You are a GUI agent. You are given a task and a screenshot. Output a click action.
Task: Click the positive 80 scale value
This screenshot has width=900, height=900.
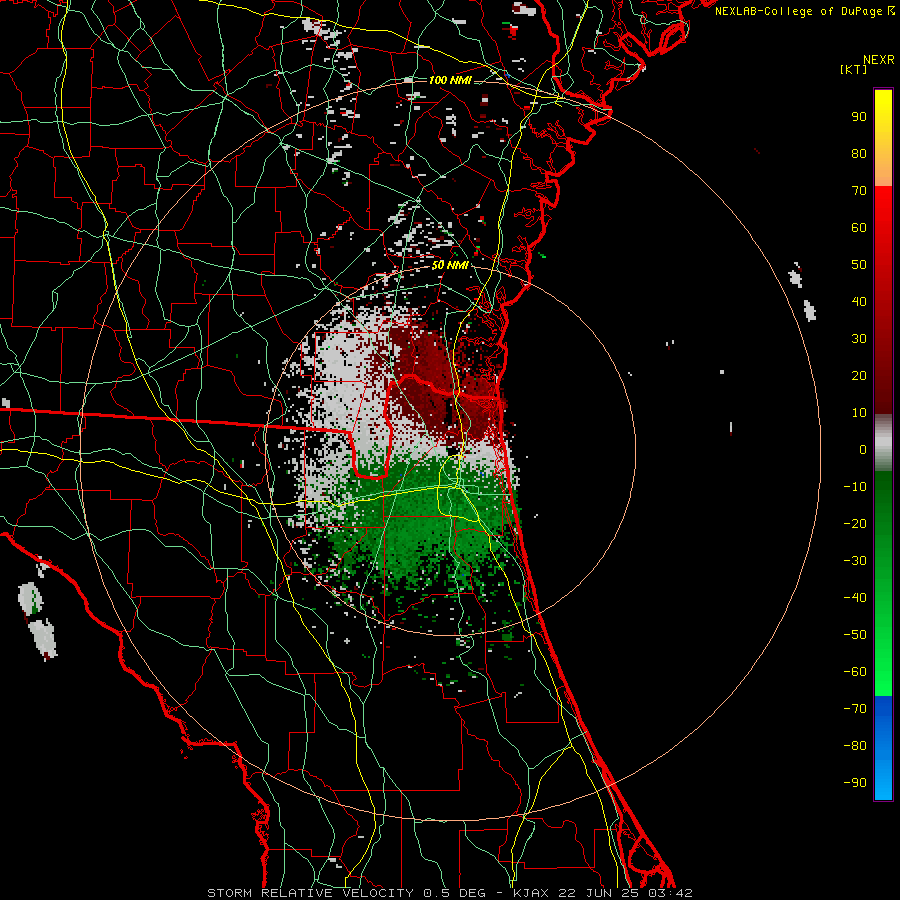(859, 153)
